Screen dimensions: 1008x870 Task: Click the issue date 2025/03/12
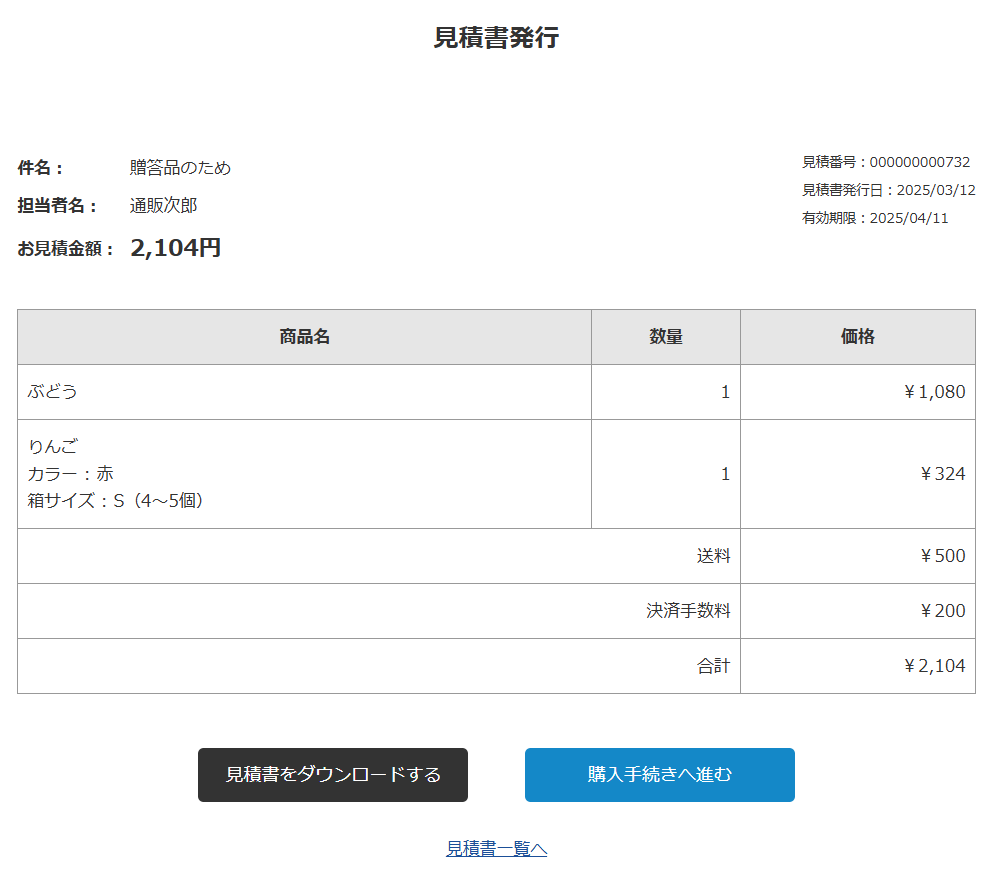pyautogui.click(x=940, y=189)
